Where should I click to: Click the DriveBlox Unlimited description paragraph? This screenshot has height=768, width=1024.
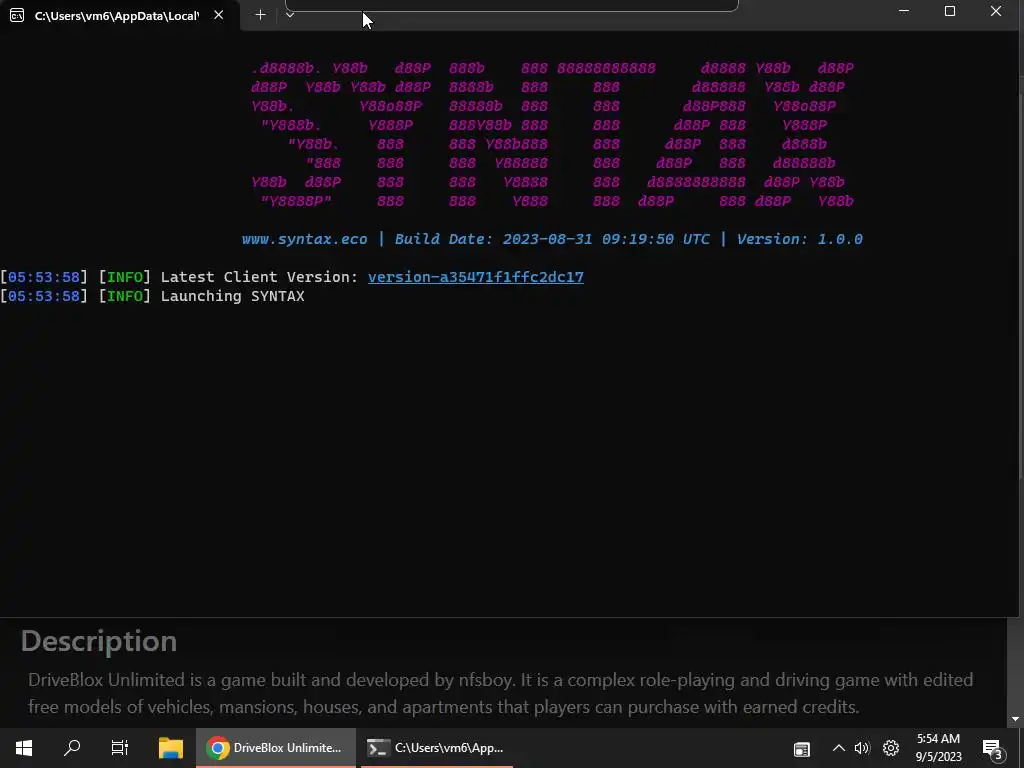point(501,693)
